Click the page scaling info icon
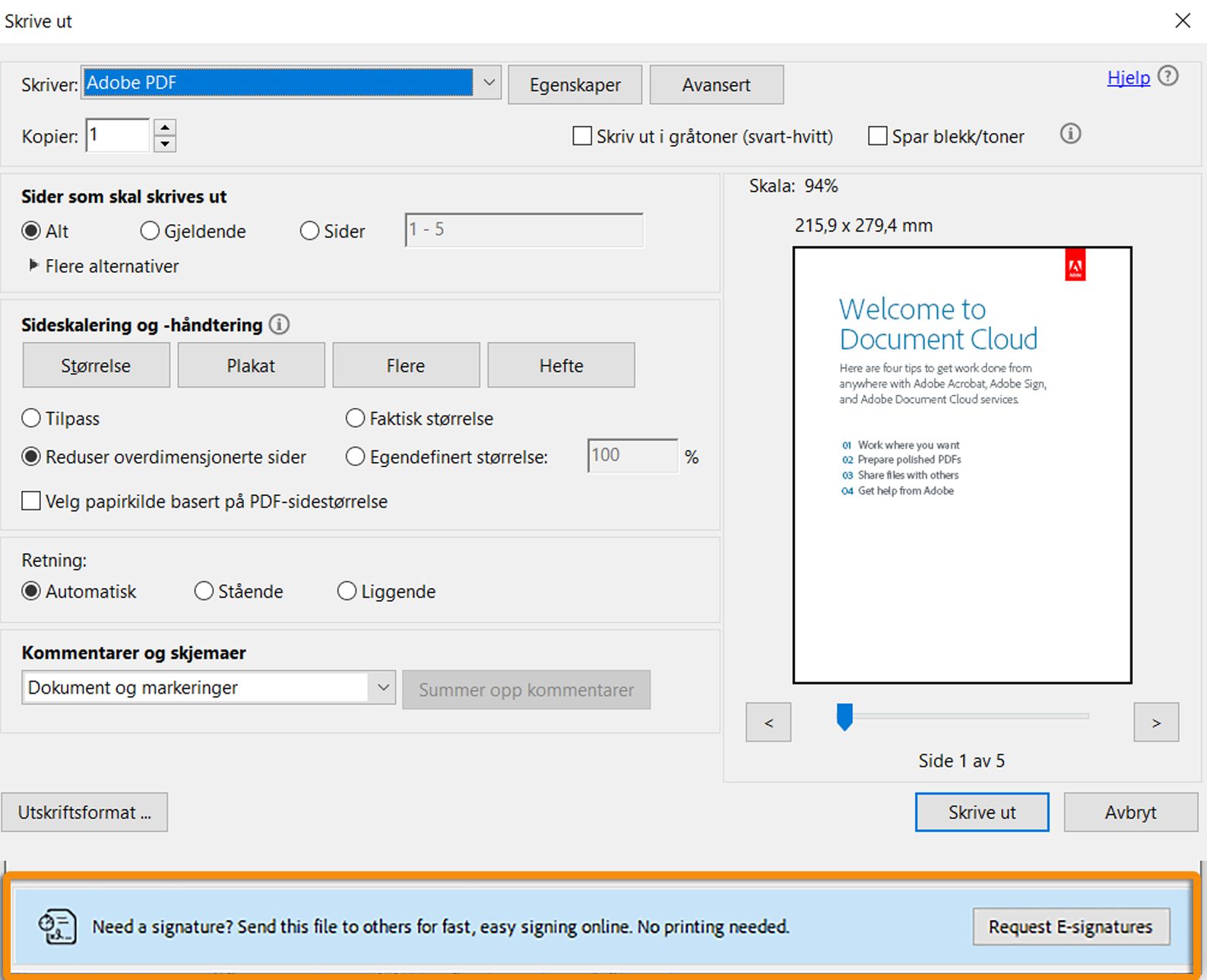Viewport: 1207px width, 980px height. [x=279, y=325]
